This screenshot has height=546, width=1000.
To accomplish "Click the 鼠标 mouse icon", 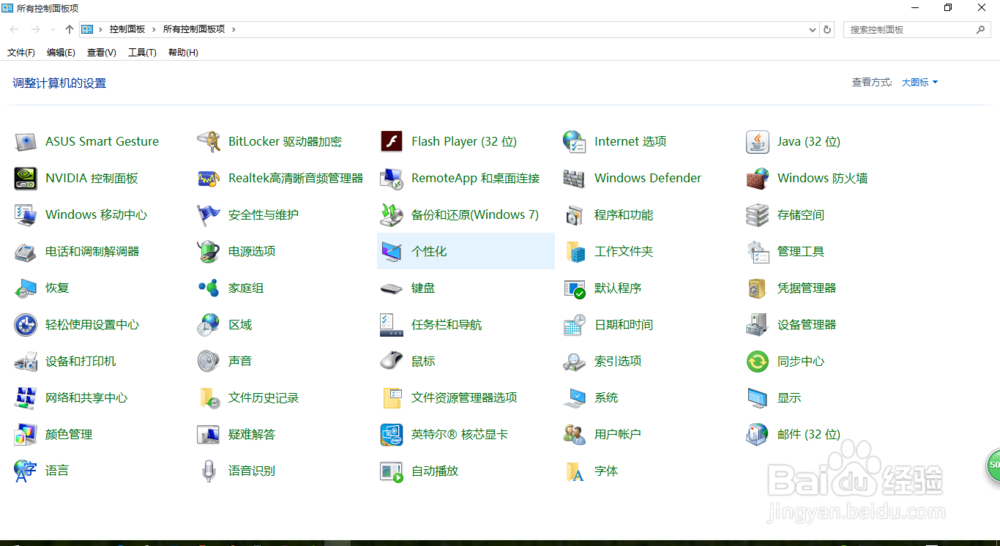I will click(x=391, y=361).
